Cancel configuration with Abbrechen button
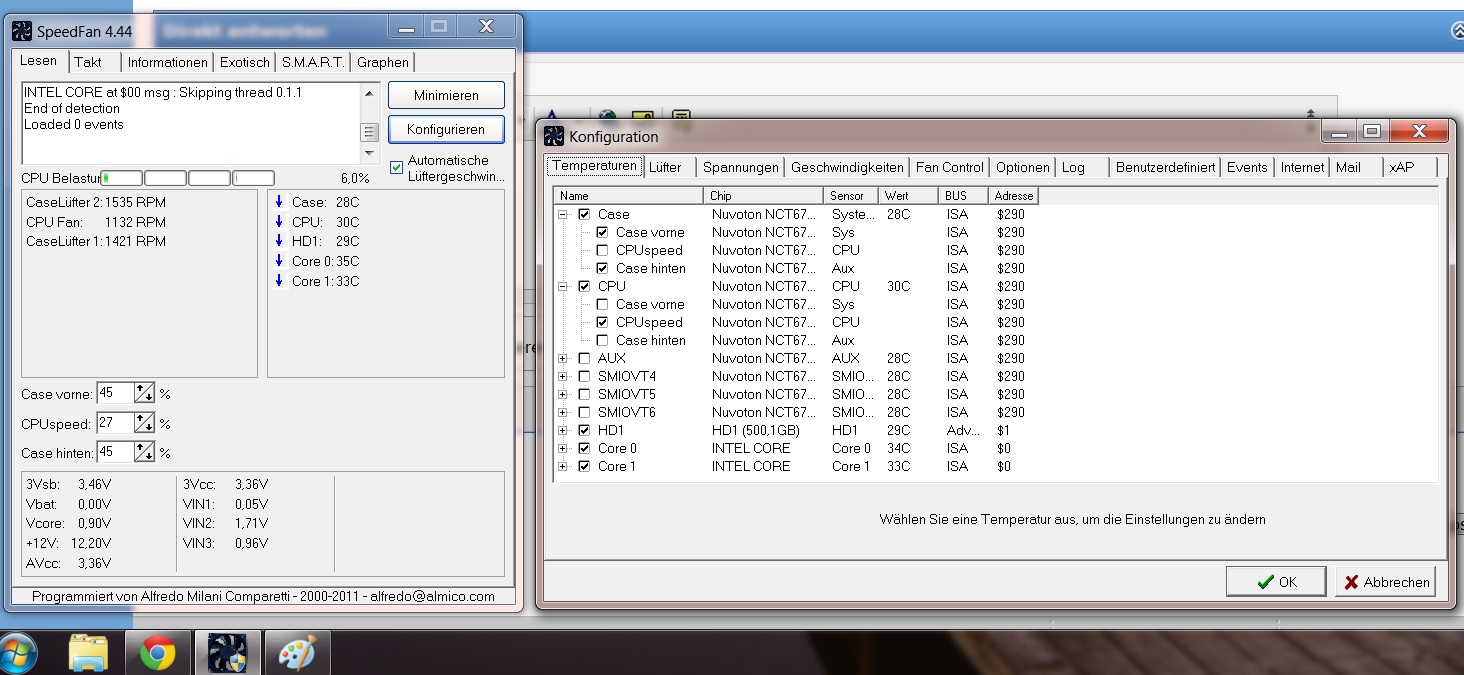Screen dimensions: 1464x675 [1386, 582]
